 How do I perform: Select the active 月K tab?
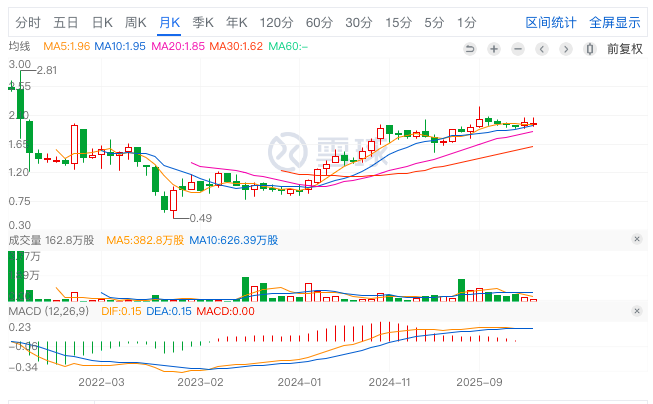[x=169, y=22]
